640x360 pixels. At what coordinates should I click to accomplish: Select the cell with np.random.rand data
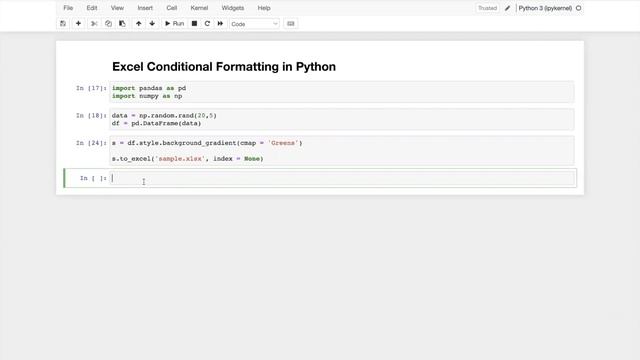tap(342, 120)
